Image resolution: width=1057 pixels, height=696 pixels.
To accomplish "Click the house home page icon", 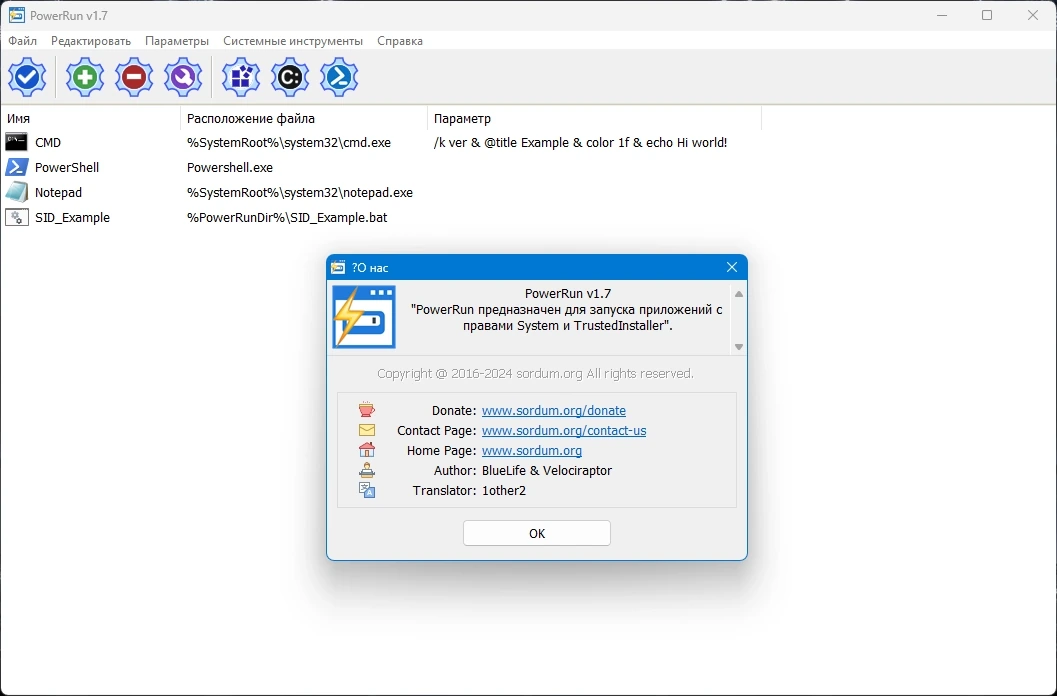I will pyautogui.click(x=367, y=450).
